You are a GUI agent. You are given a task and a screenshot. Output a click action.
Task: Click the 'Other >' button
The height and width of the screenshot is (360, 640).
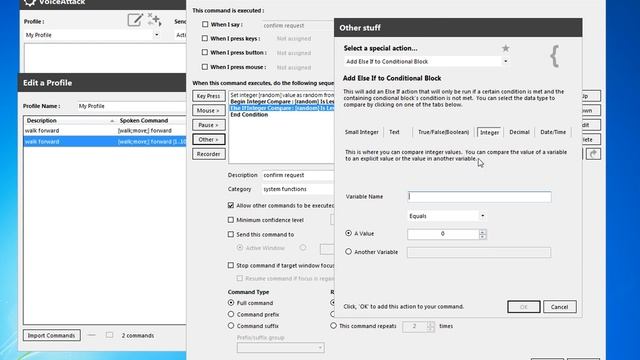209,140
